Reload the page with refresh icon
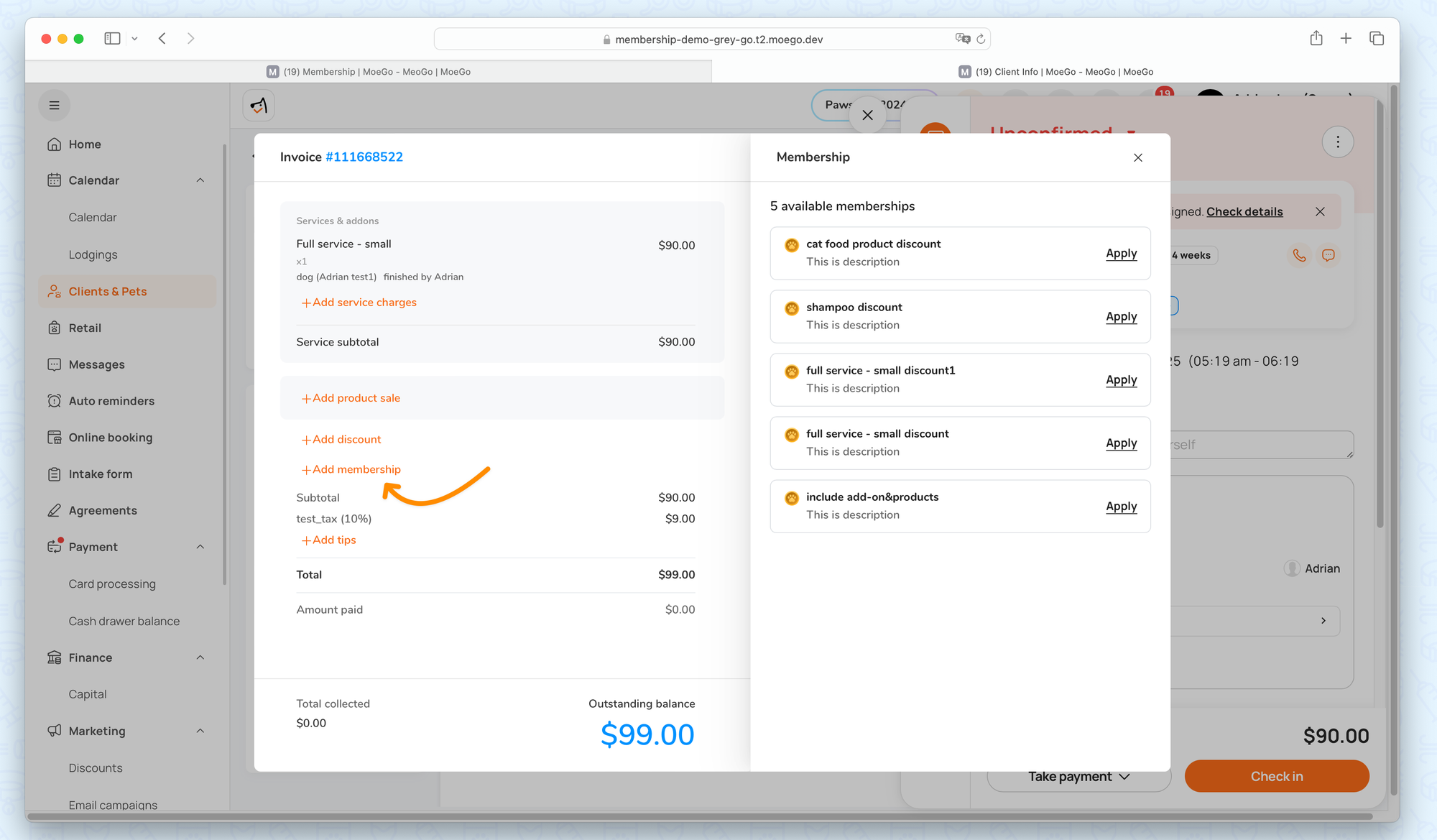1437x840 pixels. 981,39
